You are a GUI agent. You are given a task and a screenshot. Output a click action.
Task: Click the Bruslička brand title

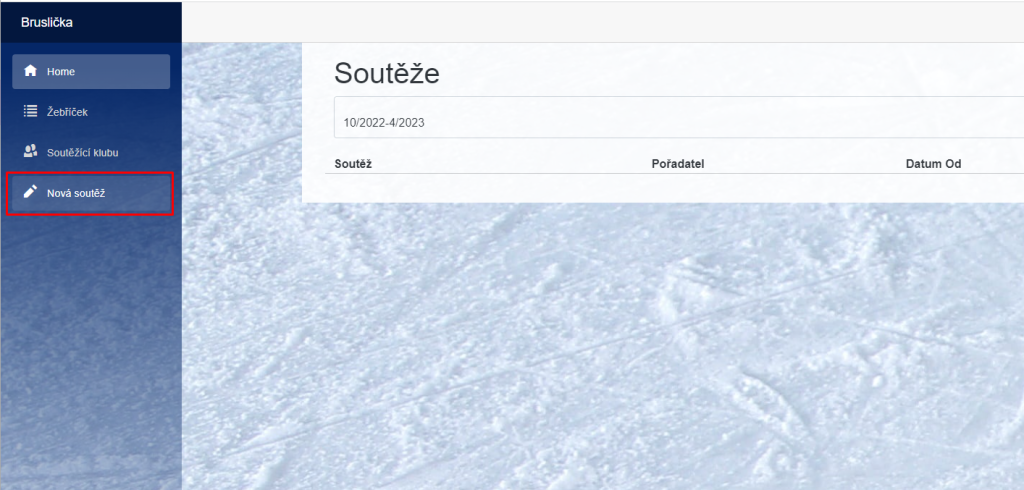click(47, 22)
